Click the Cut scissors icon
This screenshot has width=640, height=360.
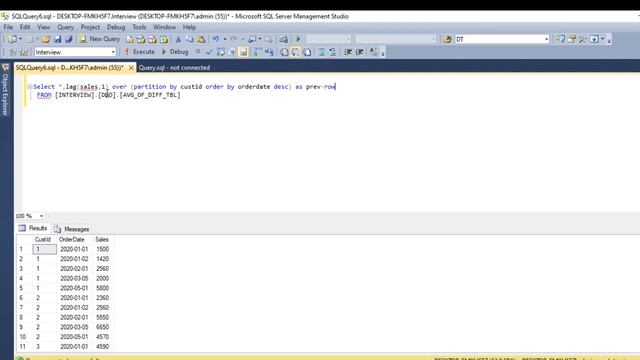(178, 39)
